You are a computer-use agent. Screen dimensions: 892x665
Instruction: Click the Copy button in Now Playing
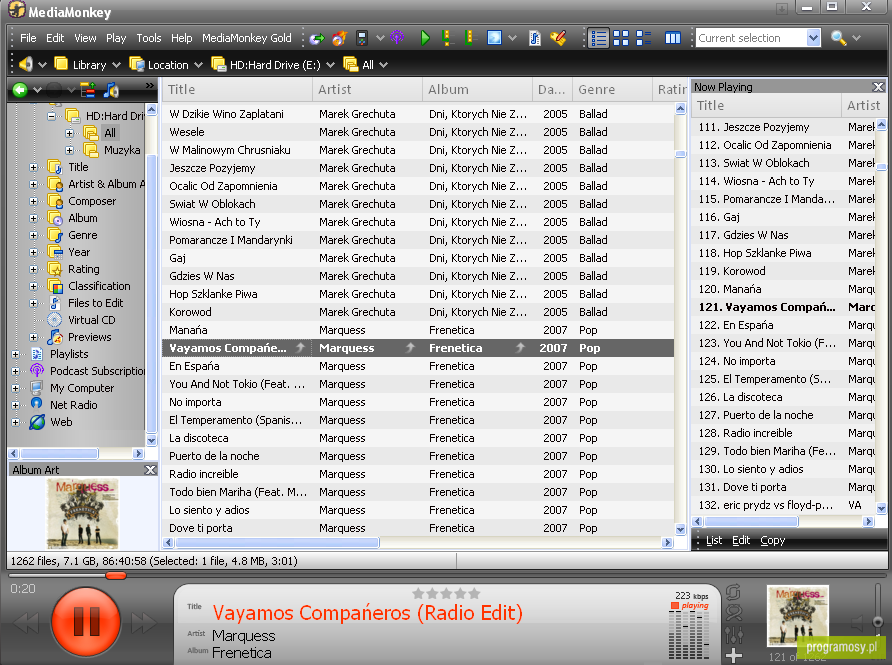click(773, 540)
